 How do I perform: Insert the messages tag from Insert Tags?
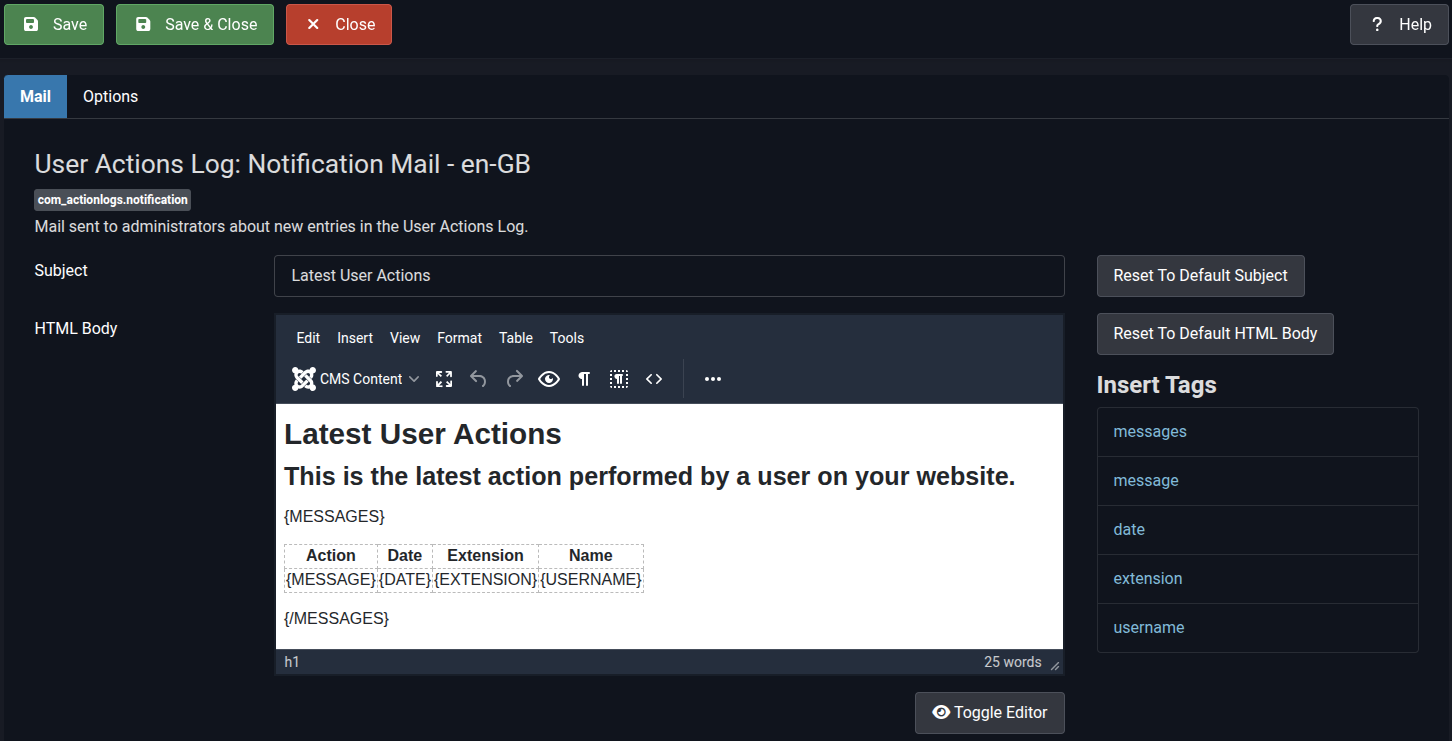click(1149, 431)
